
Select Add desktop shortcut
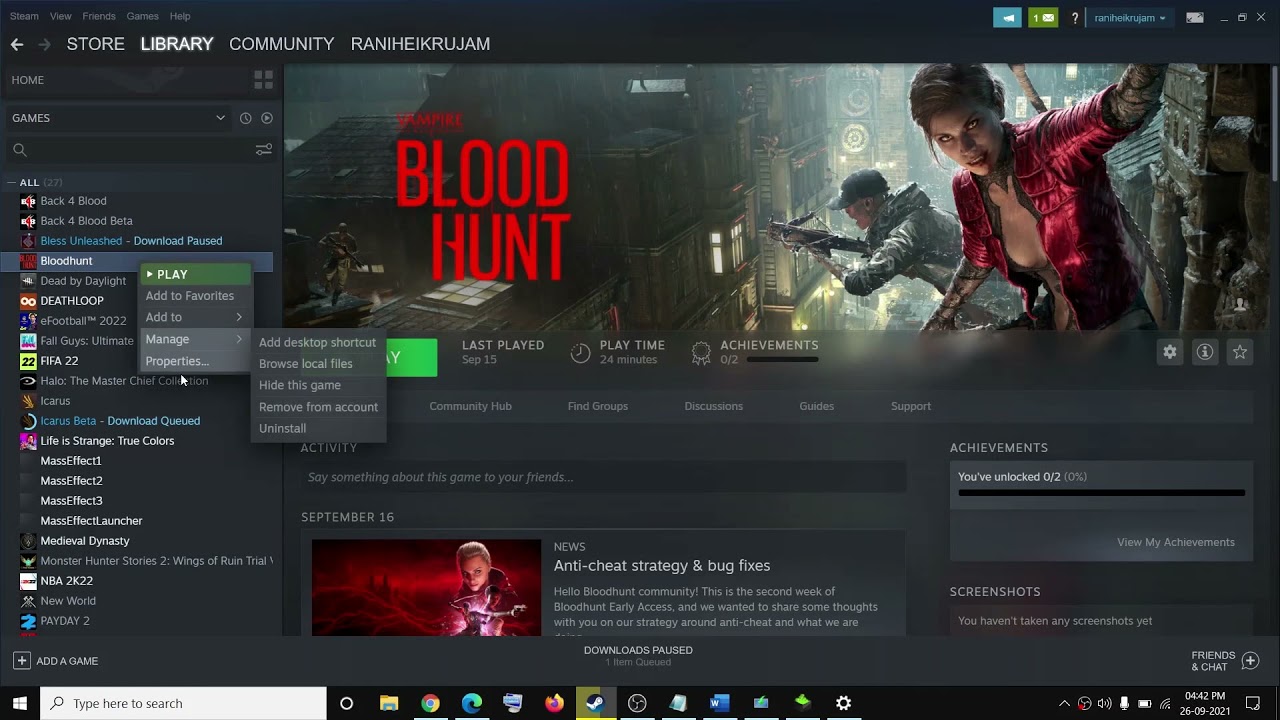(x=317, y=342)
